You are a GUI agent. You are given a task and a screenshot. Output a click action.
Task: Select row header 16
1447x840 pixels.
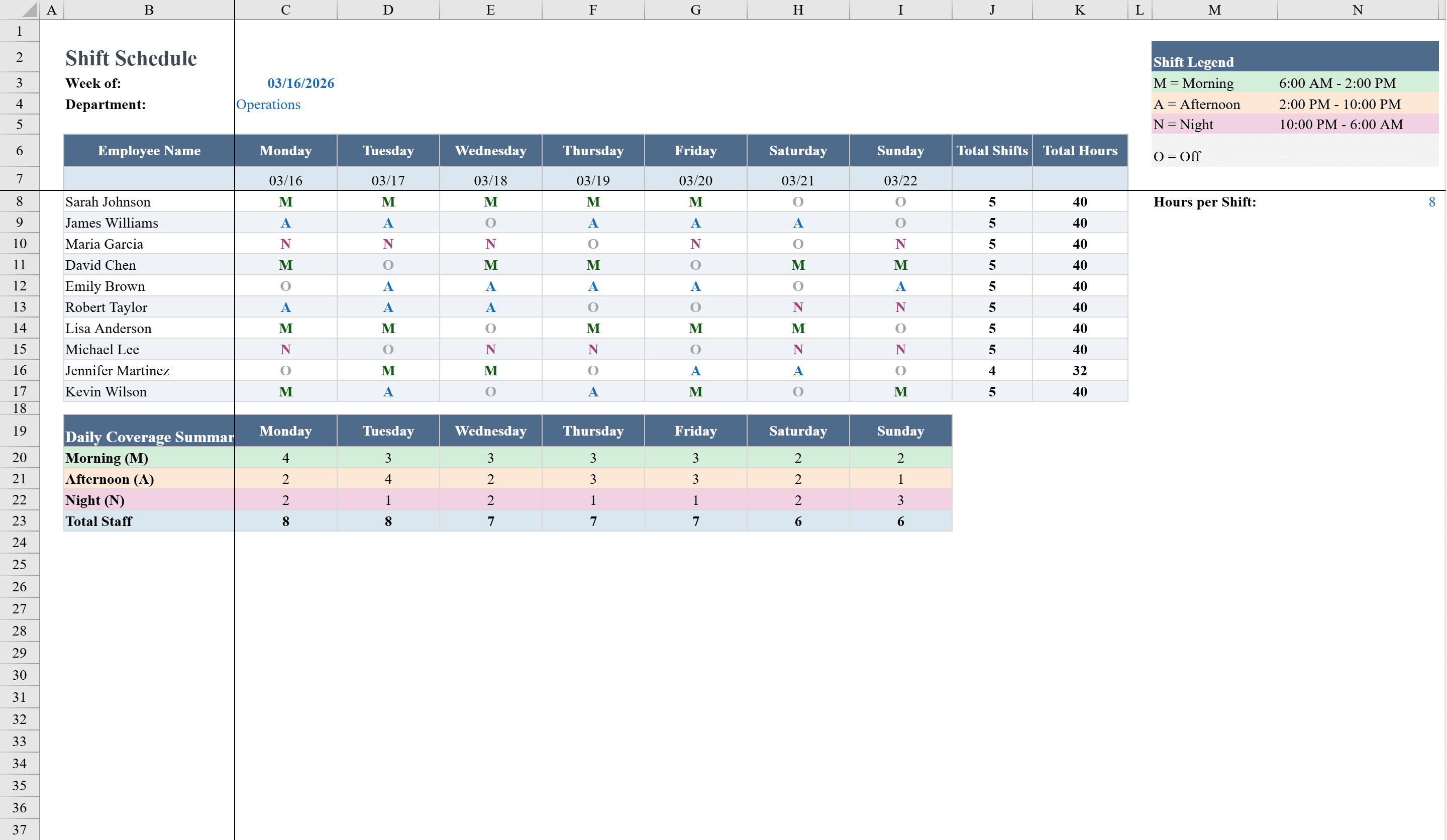(20, 370)
